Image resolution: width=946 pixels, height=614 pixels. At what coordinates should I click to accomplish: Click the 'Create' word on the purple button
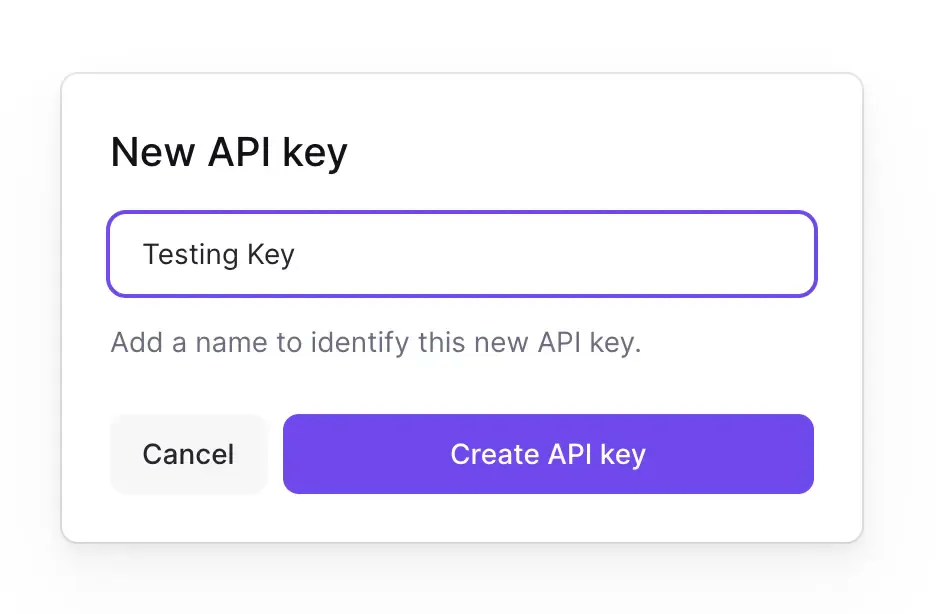[495, 454]
